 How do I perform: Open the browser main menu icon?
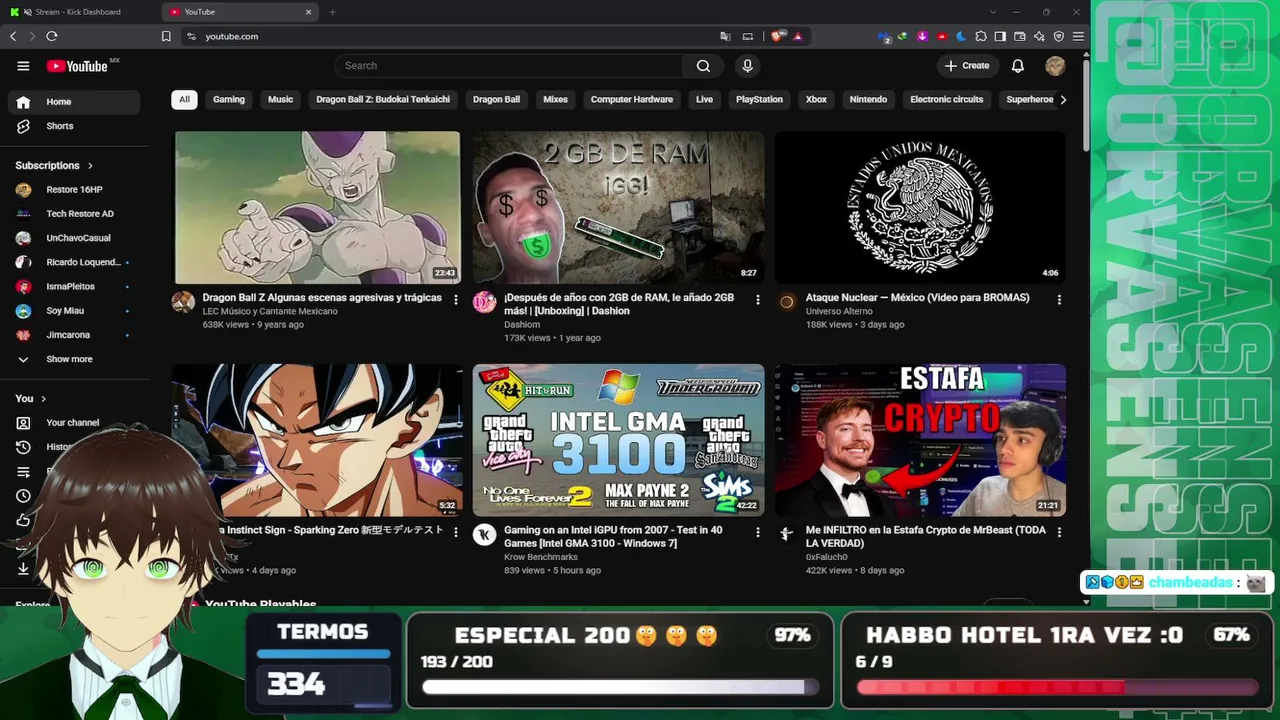click(1078, 36)
